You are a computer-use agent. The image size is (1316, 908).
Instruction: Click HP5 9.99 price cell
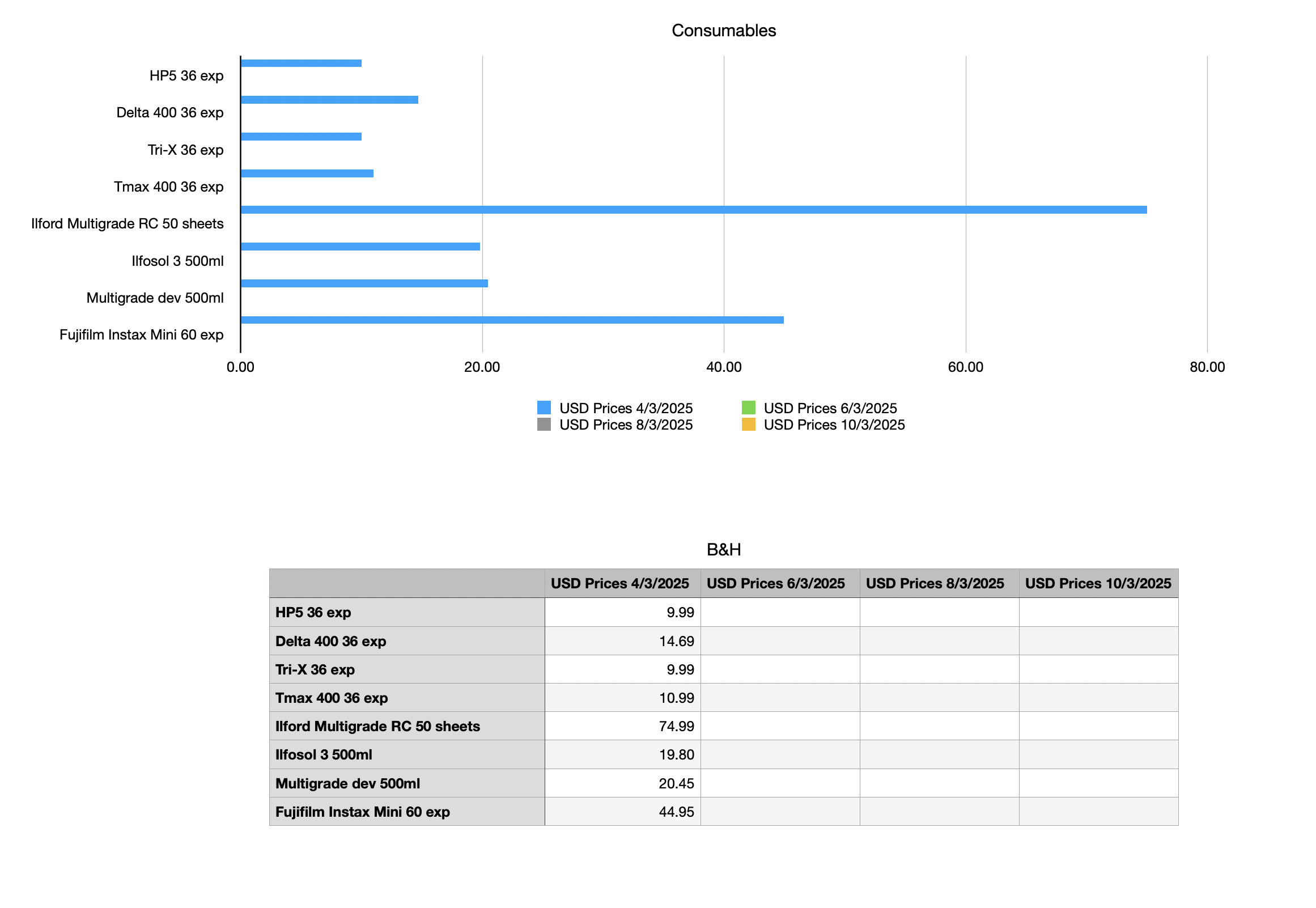coord(623,613)
